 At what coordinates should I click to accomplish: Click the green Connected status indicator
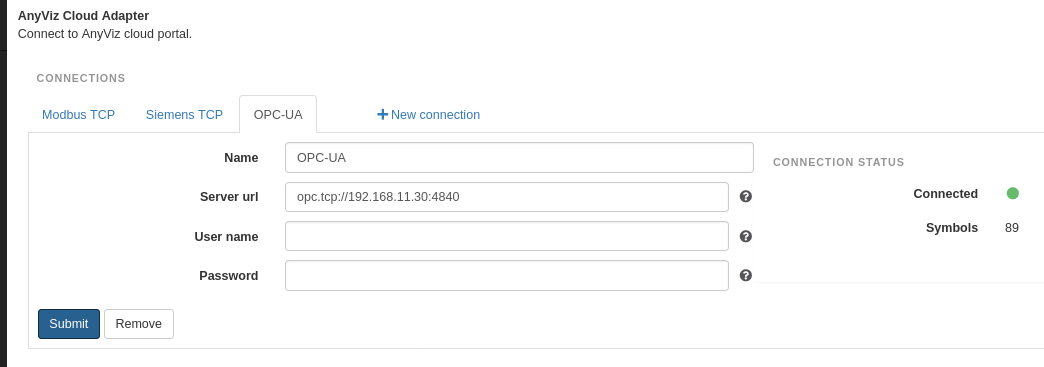pyautogui.click(x=1012, y=194)
